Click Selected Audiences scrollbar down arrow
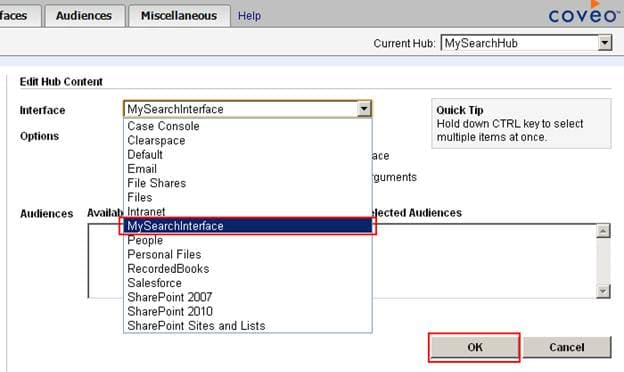 pyautogui.click(x=603, y=291)
